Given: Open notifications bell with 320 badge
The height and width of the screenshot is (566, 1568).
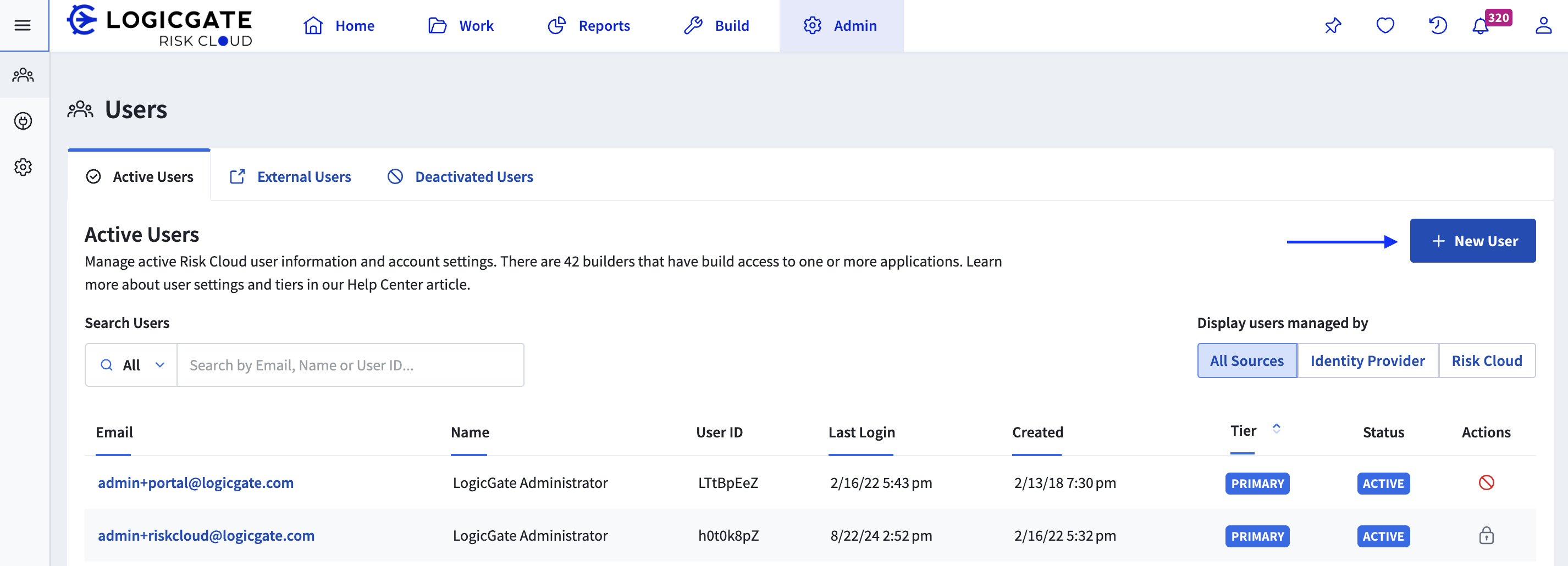Looking at the screenshot, I should [x=1481, y=26].
